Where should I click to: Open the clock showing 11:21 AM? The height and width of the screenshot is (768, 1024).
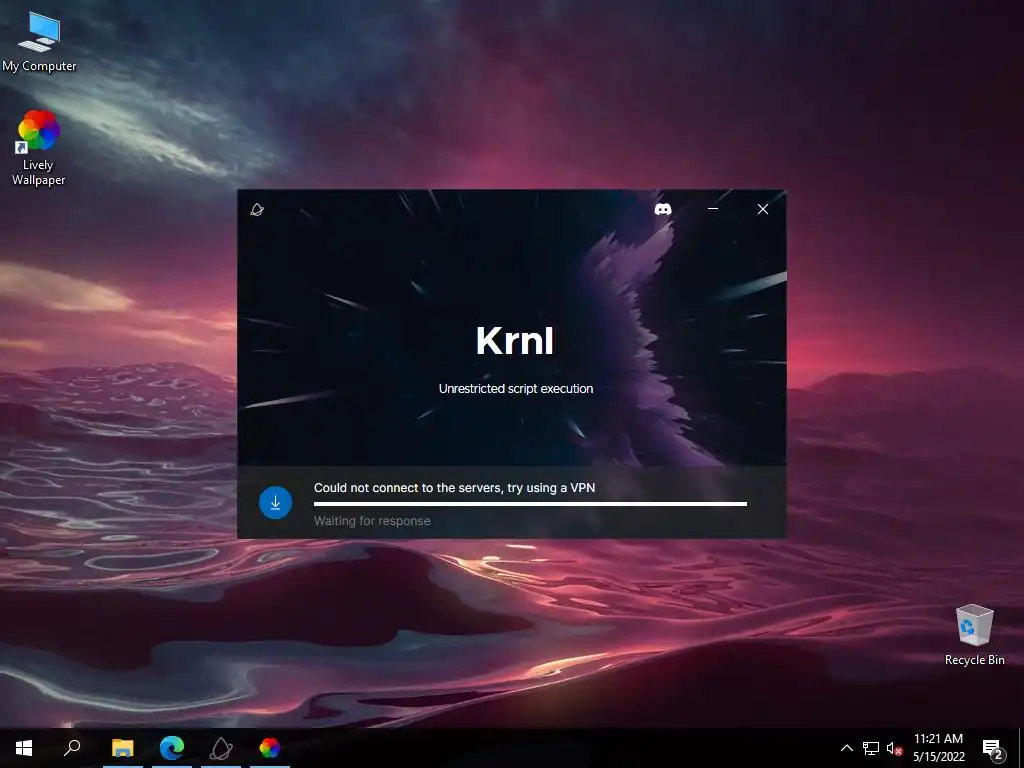click(x=938, y=748)
